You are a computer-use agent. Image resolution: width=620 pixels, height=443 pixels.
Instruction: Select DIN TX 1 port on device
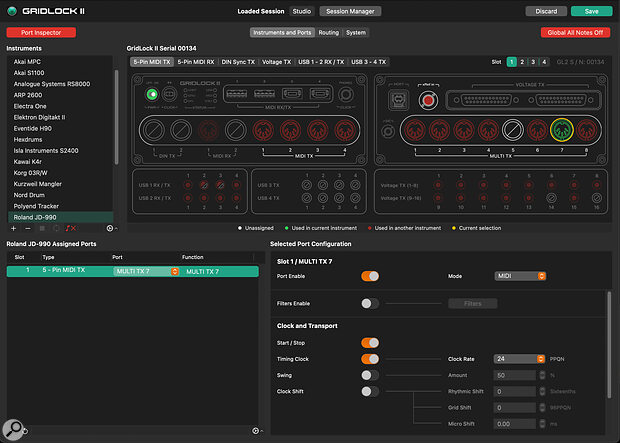[x=153, y=130]
